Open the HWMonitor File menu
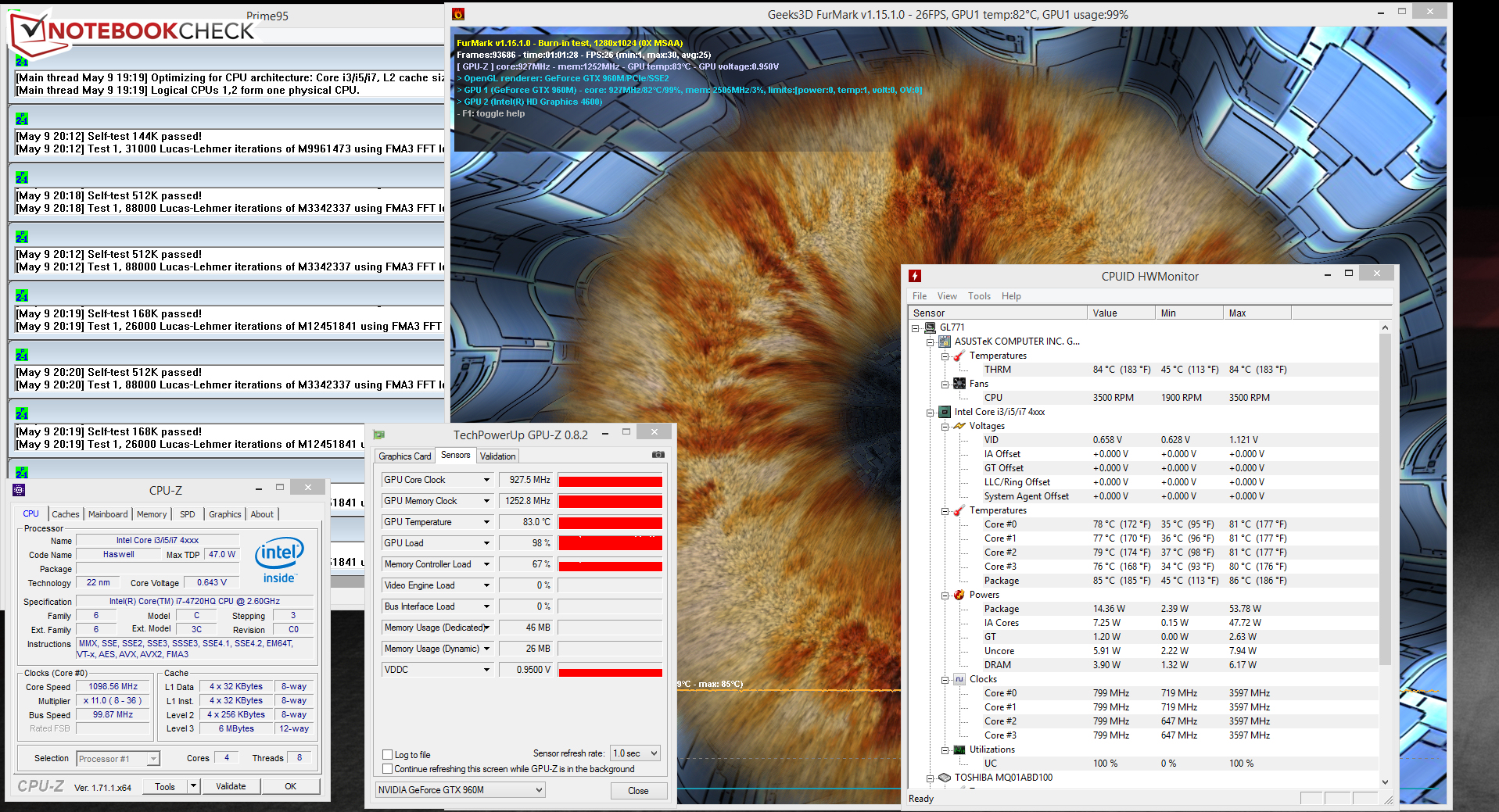The image size is (1499, 812). [x=920, y=296]
